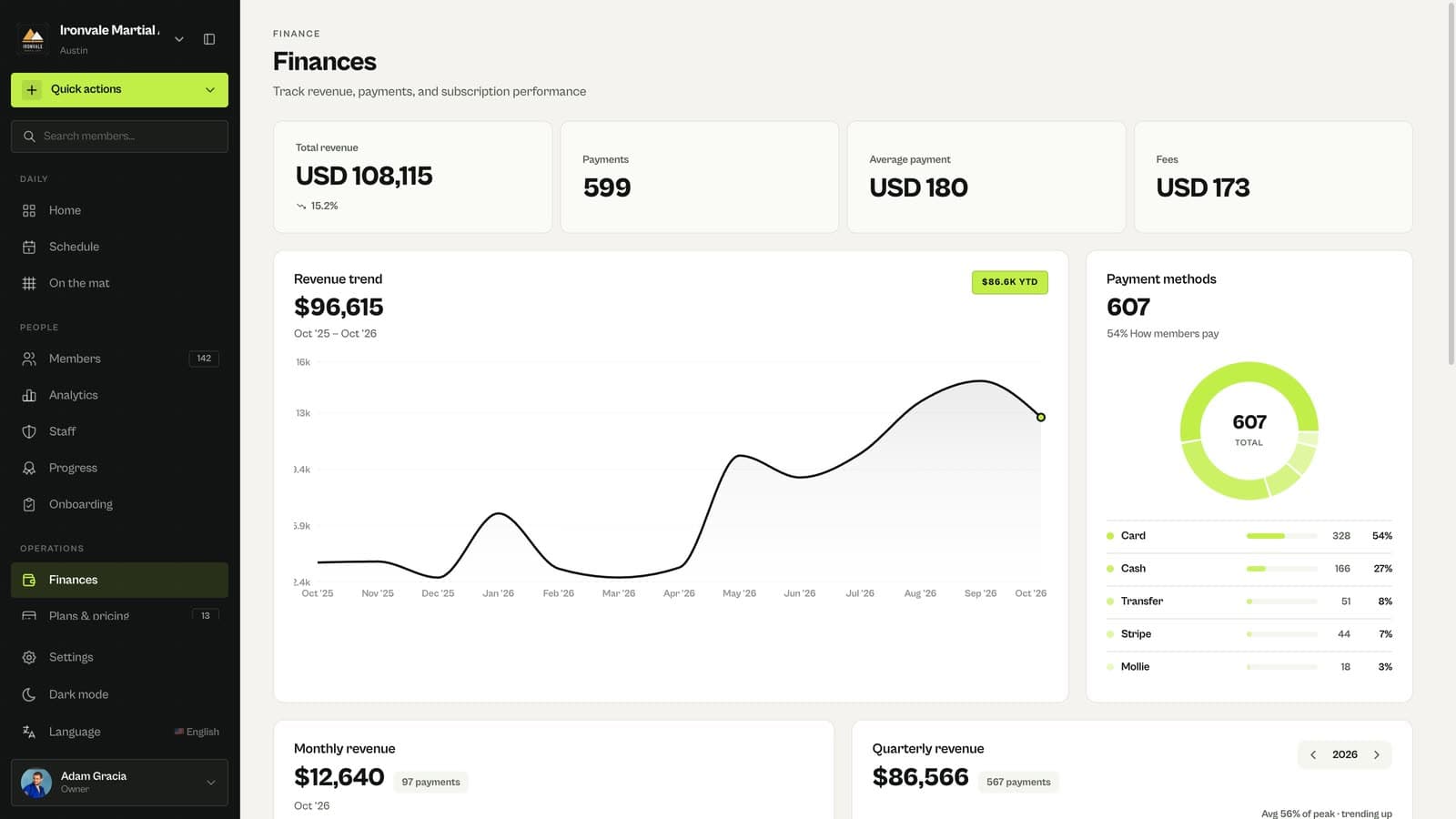Expand the Adam Gracia account menu
This screenshot has width=1456, height=819.
pos(211,783)
